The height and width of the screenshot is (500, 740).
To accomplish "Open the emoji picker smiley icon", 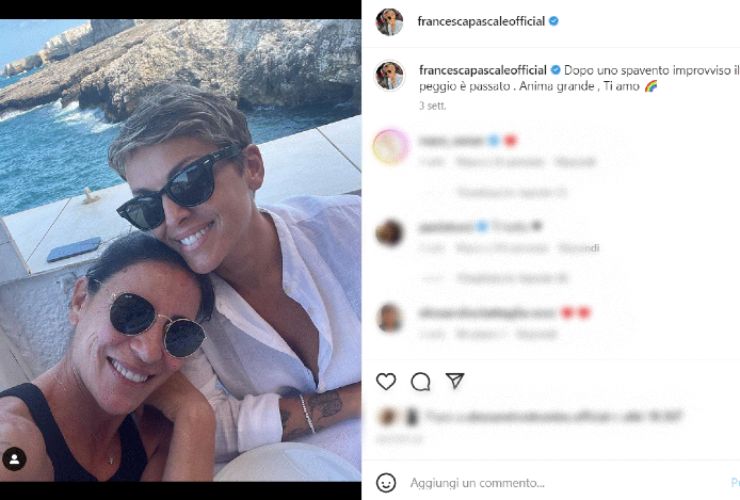I will (386, 483).
